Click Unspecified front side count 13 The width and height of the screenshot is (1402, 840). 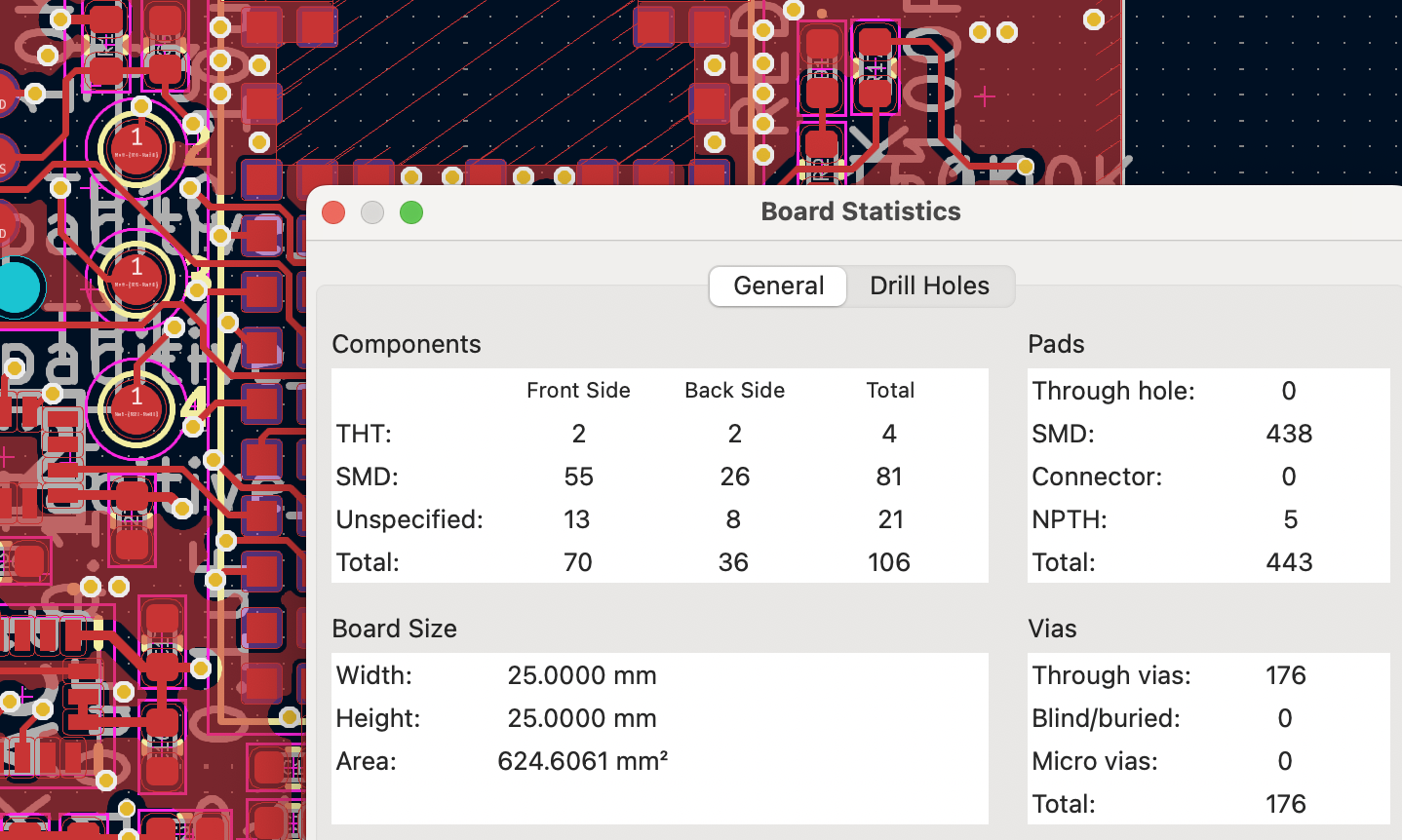(577, 519)
